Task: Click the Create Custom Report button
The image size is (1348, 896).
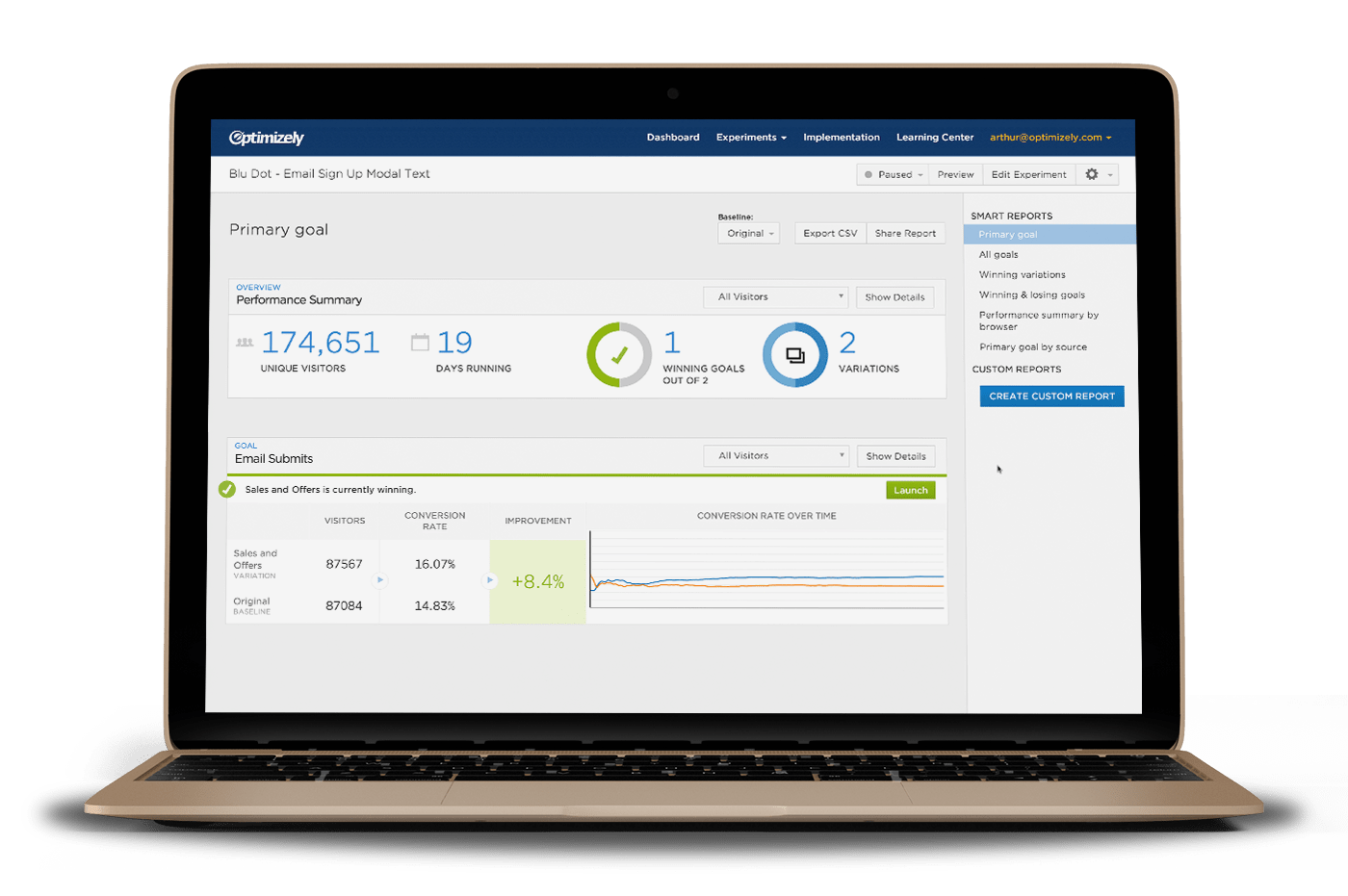Action: click(x=1051, y=397)
